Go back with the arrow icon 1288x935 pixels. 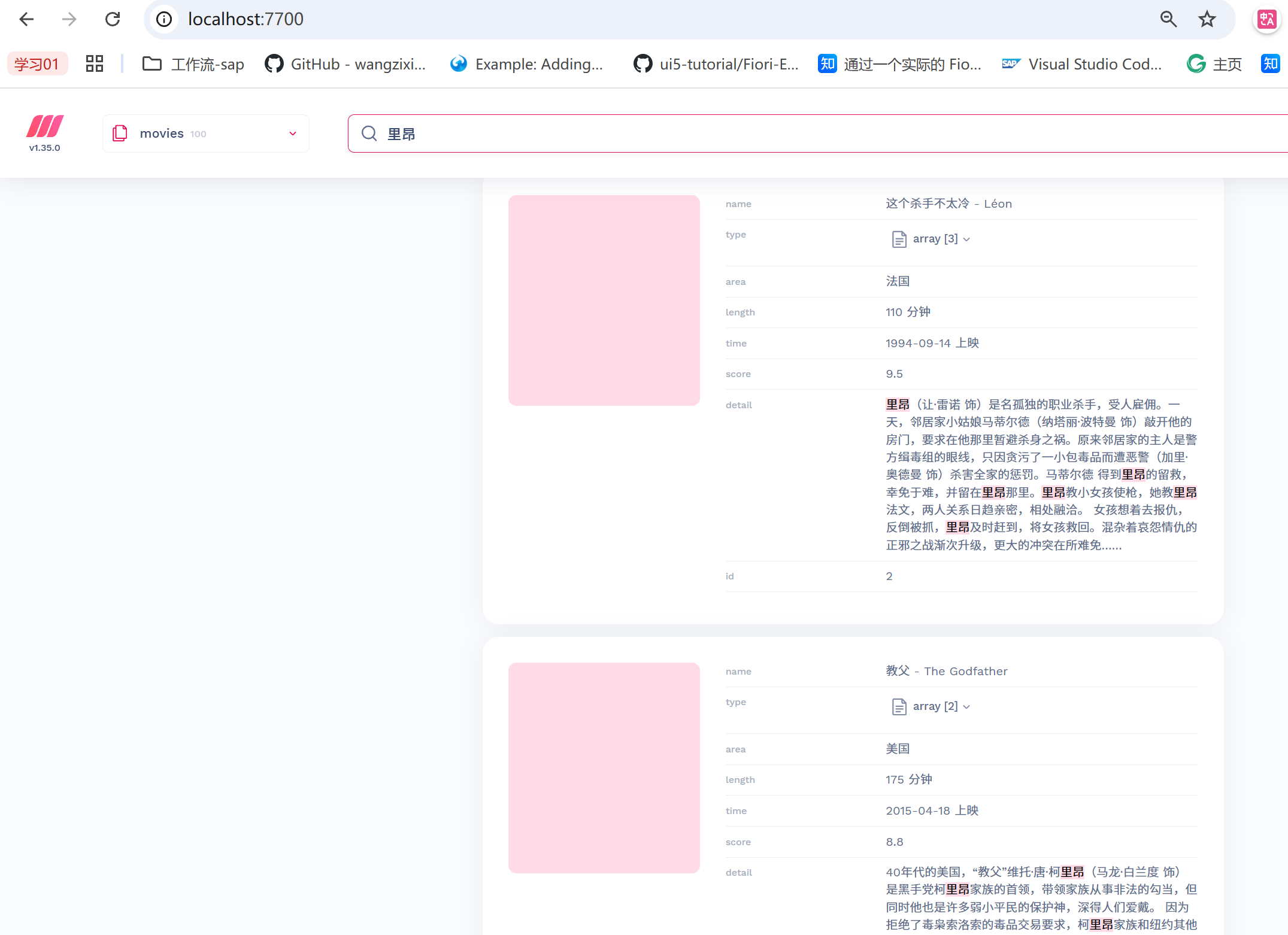click(27, 19)
